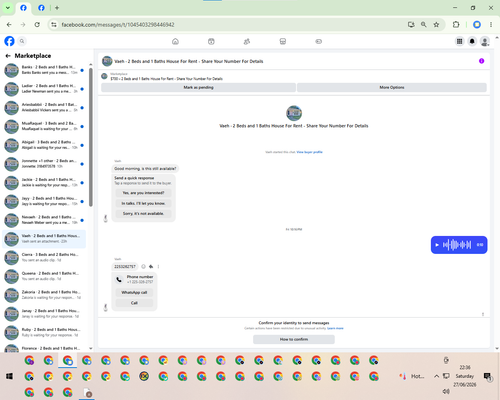This screenshot has width=500, height=400.
Task: Click the address bar URL
Action: (x=118, y=25)
